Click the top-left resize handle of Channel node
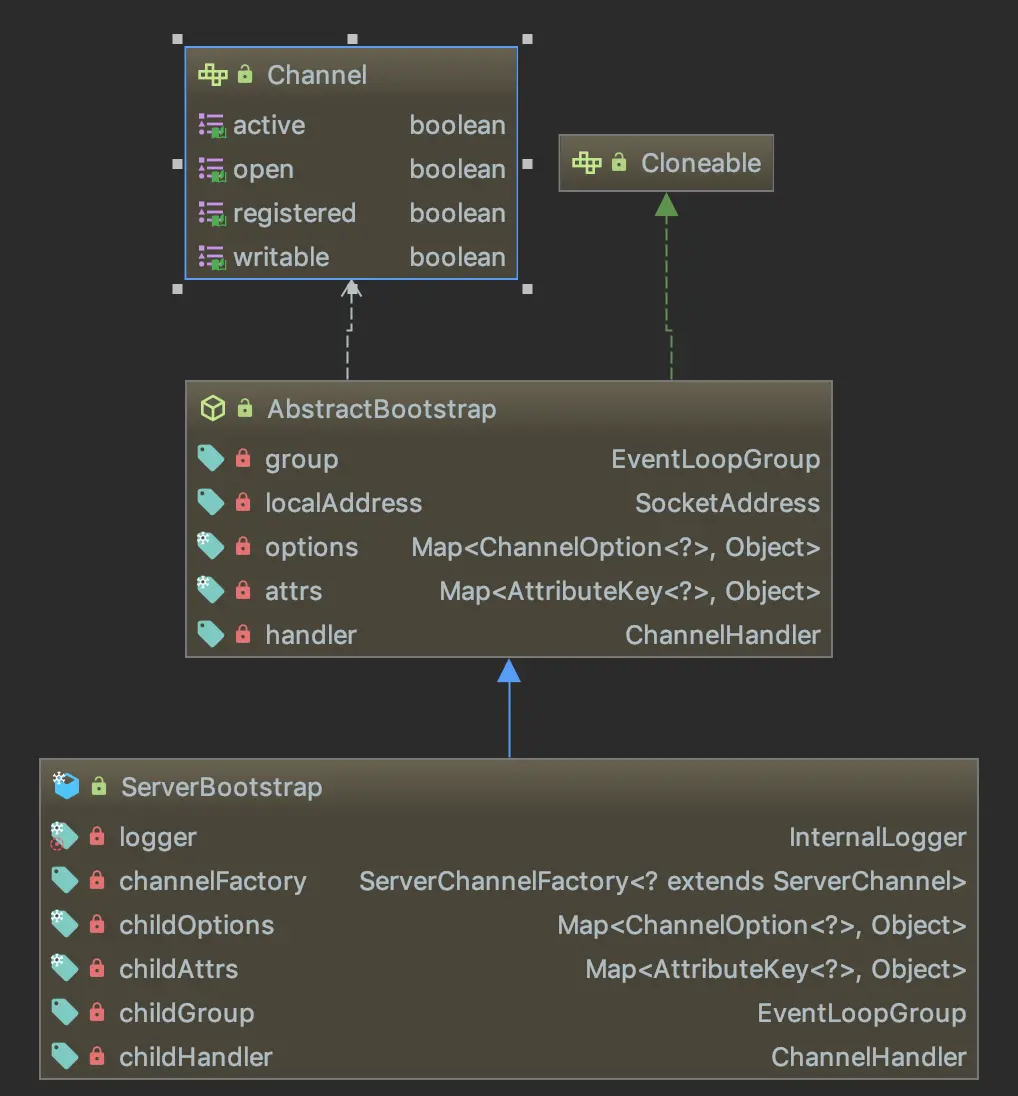The width and height of the screenshot is (1018, 1096). pos(177,39)
